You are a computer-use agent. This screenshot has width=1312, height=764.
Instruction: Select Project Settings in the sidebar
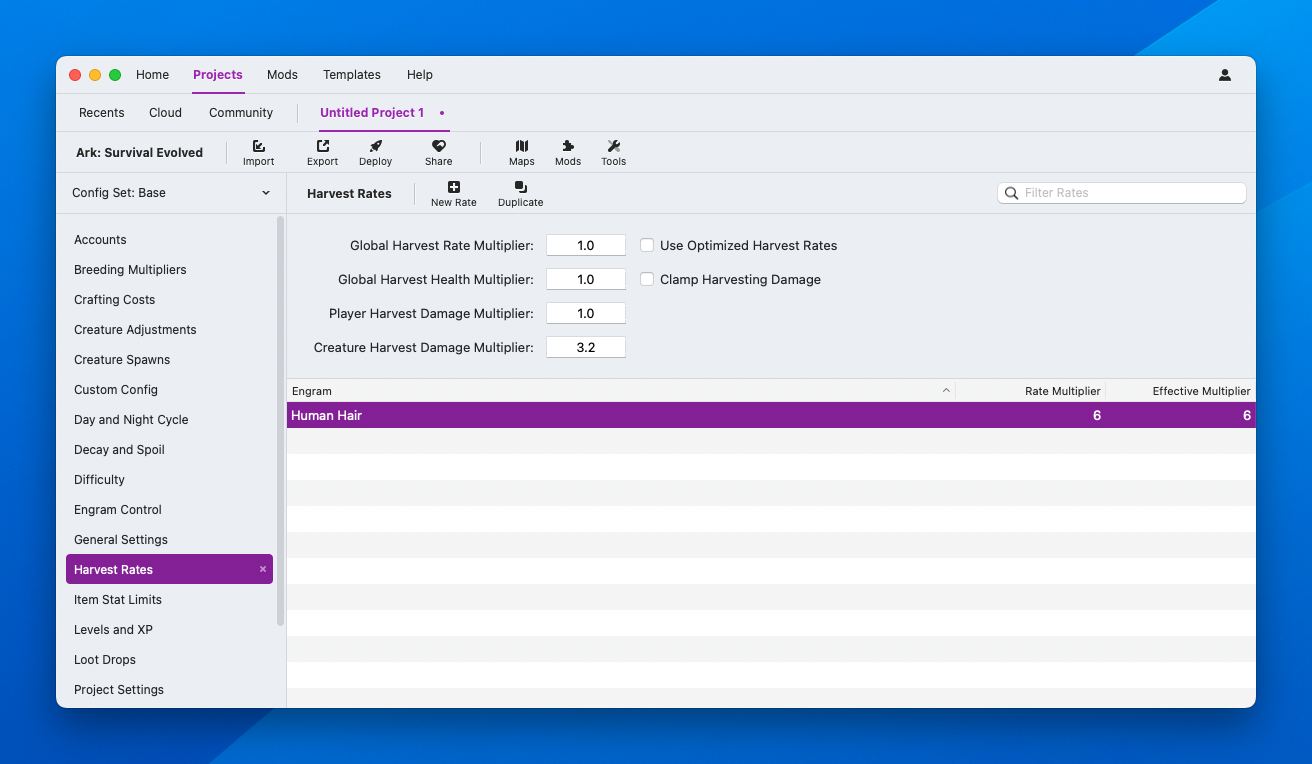[x=169, y=690]
